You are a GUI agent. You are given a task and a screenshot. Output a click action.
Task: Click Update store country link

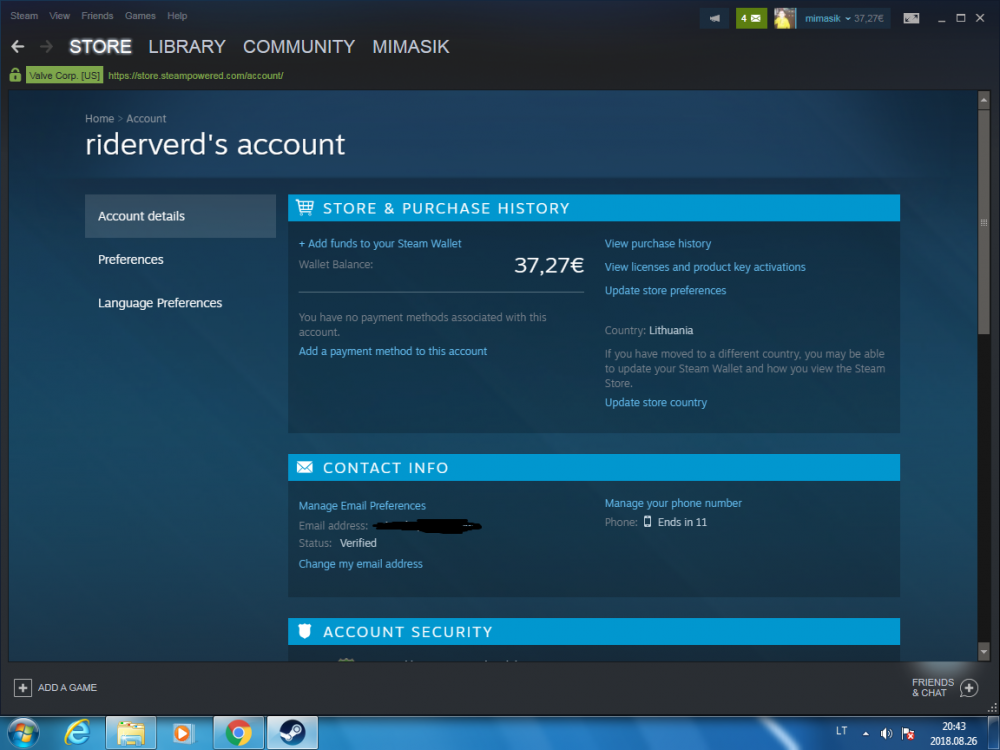[x=656, y=402]
